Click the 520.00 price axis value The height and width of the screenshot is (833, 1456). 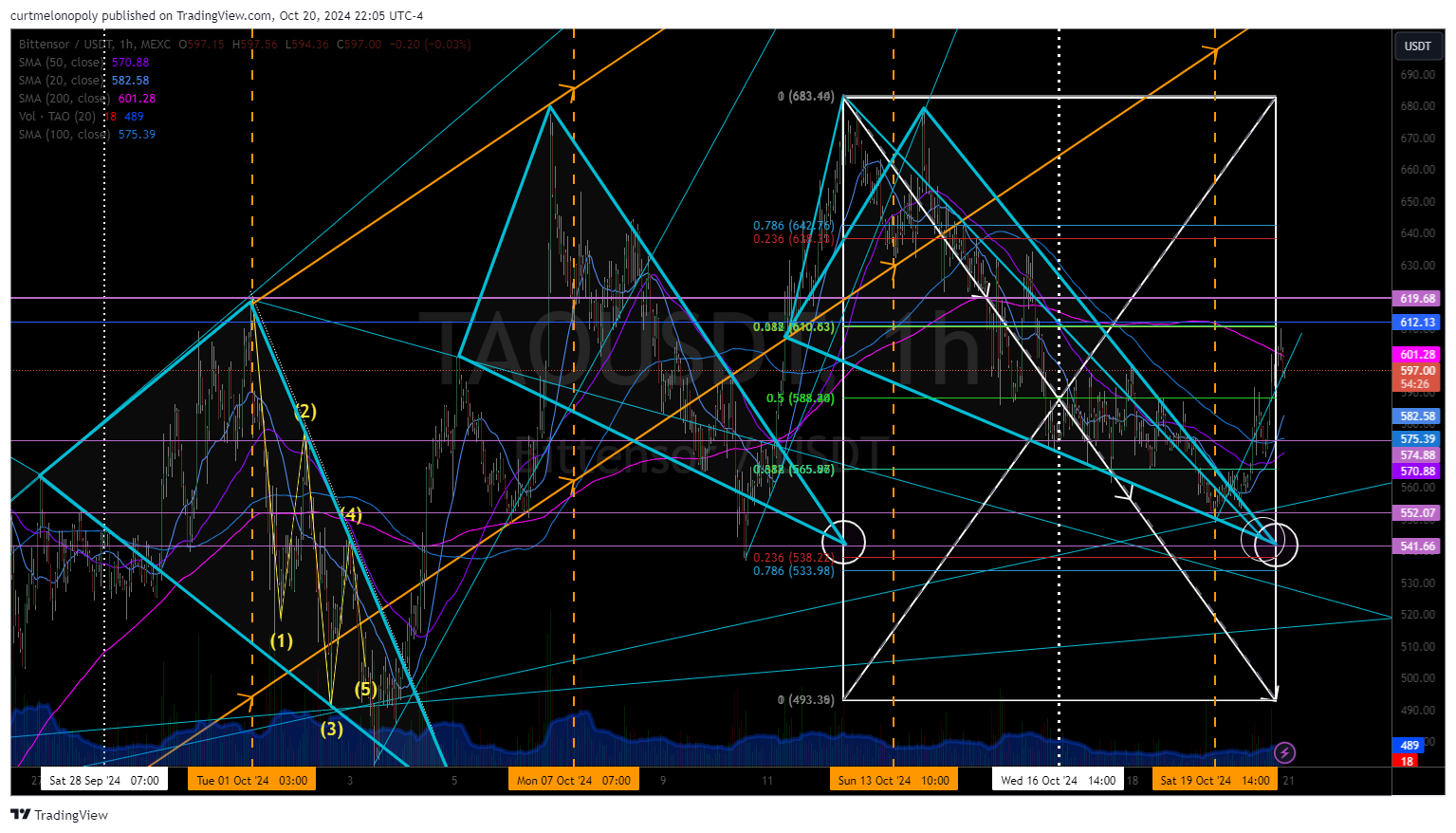(x=1417, y=615)
